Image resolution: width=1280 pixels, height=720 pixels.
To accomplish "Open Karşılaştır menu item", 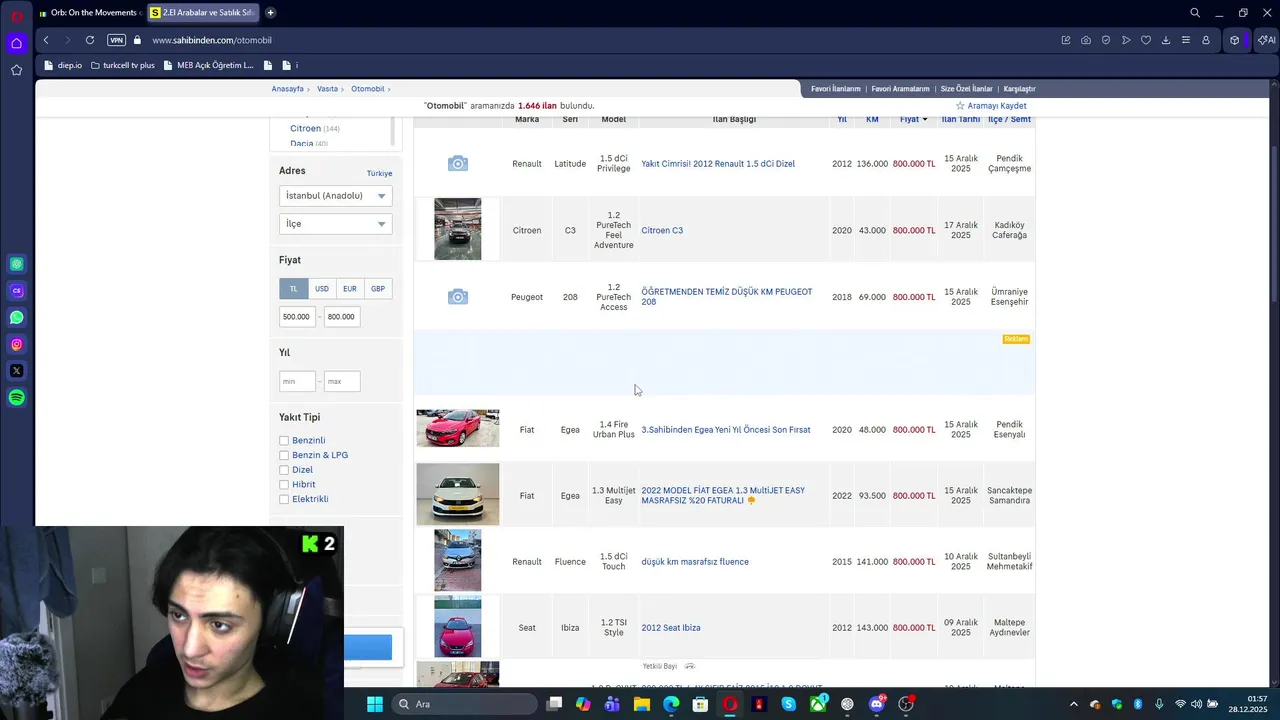I will point(1019,89).
